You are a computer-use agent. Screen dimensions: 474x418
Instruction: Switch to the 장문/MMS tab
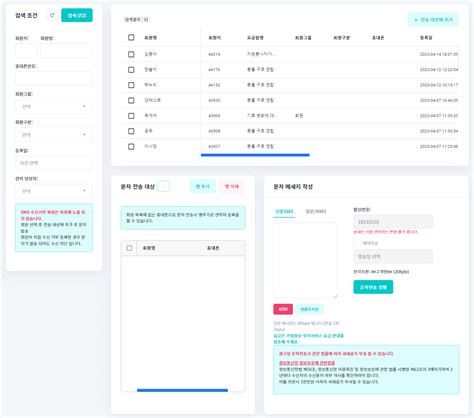tap(316, 211)
